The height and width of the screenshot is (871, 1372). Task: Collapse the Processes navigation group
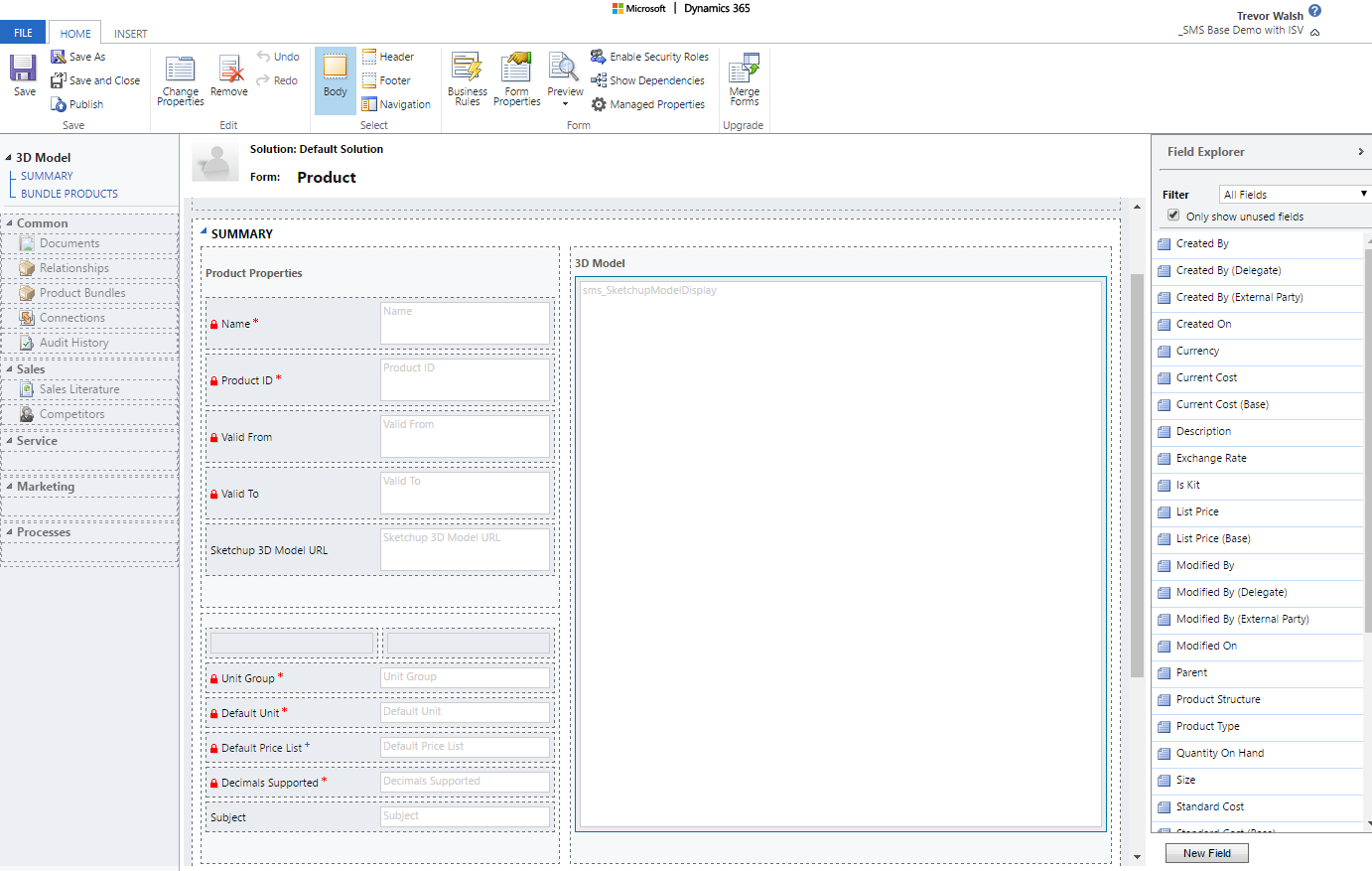[9, 532]
